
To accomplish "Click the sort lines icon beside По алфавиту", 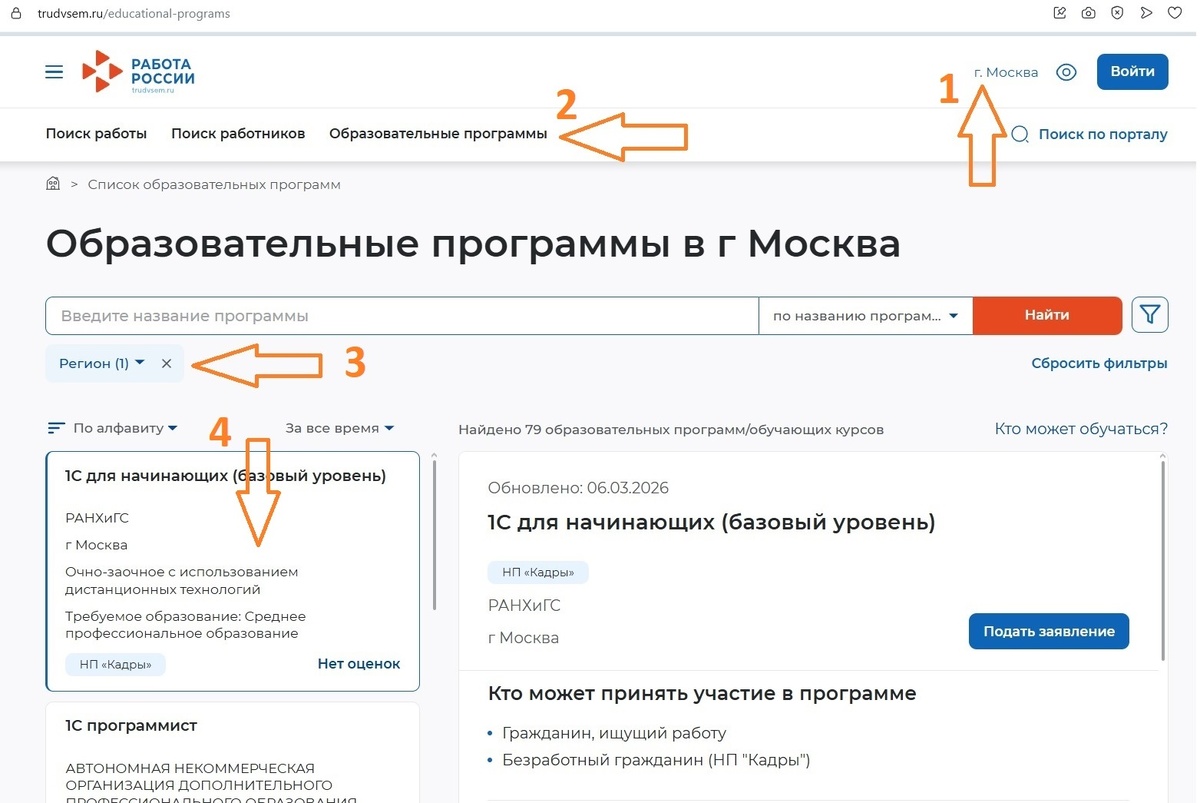I will [x=56, y=428].
